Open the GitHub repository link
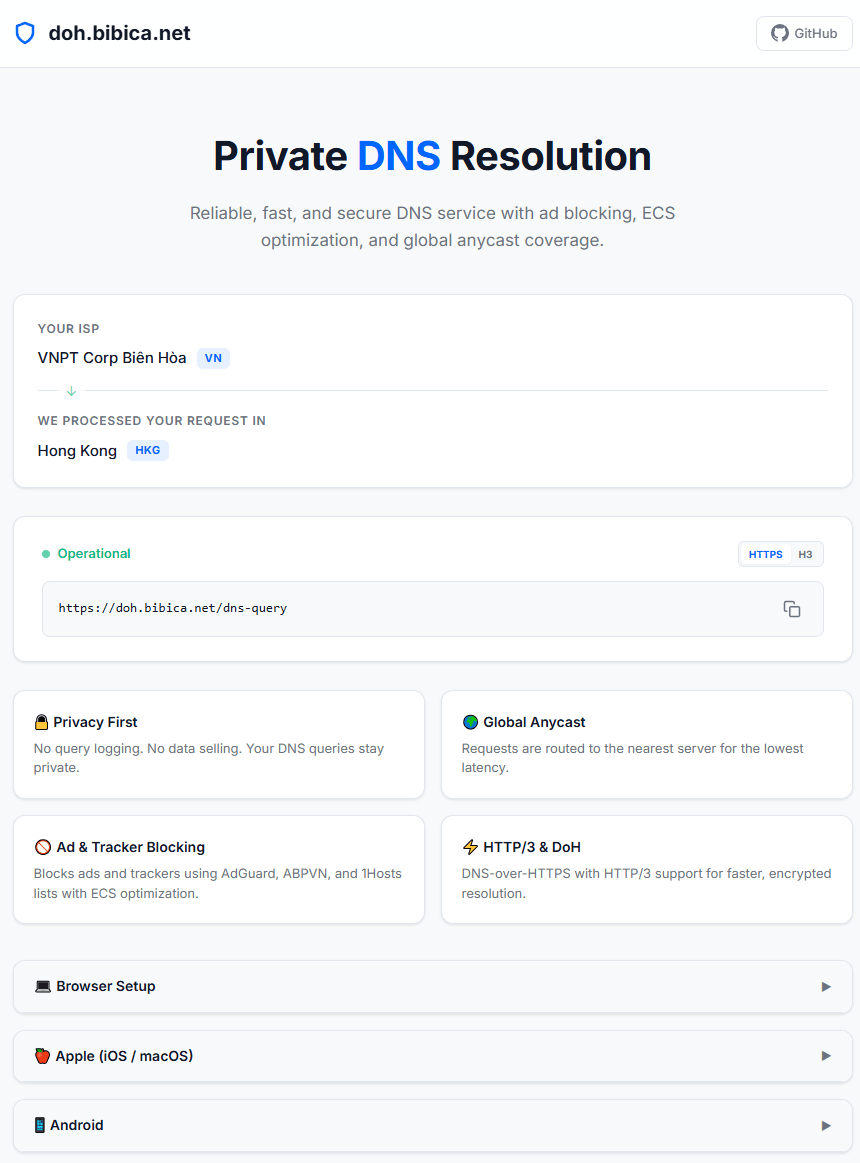Screen dimensions: 860x1163 coord(804,33)
